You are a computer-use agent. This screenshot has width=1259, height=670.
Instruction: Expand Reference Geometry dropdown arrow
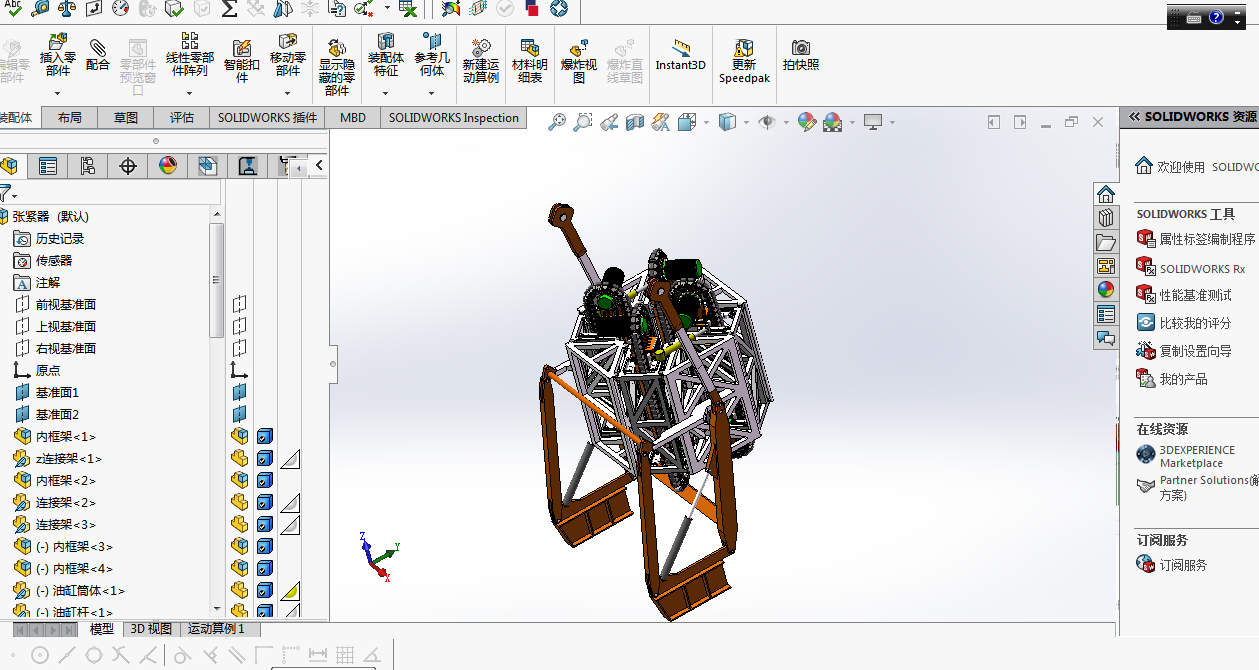pyautogui.click(x=432, y=93)
